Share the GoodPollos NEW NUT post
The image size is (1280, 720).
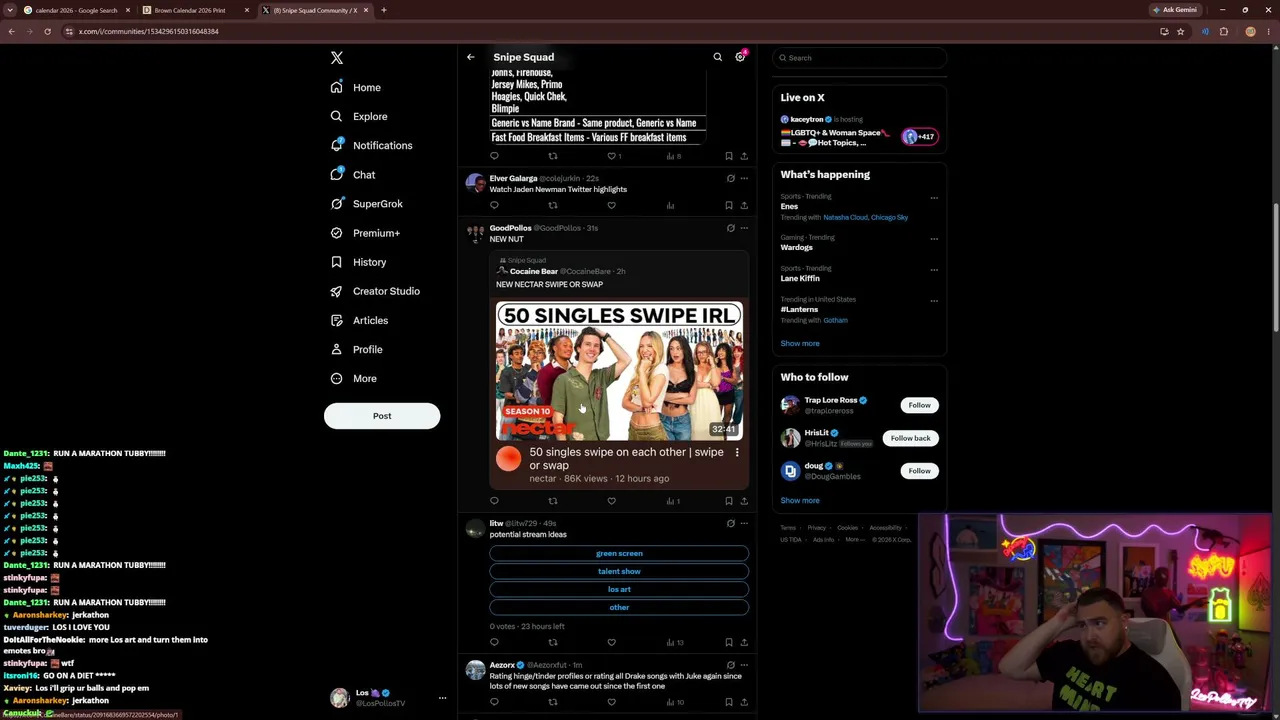click(x=744, y=501)
